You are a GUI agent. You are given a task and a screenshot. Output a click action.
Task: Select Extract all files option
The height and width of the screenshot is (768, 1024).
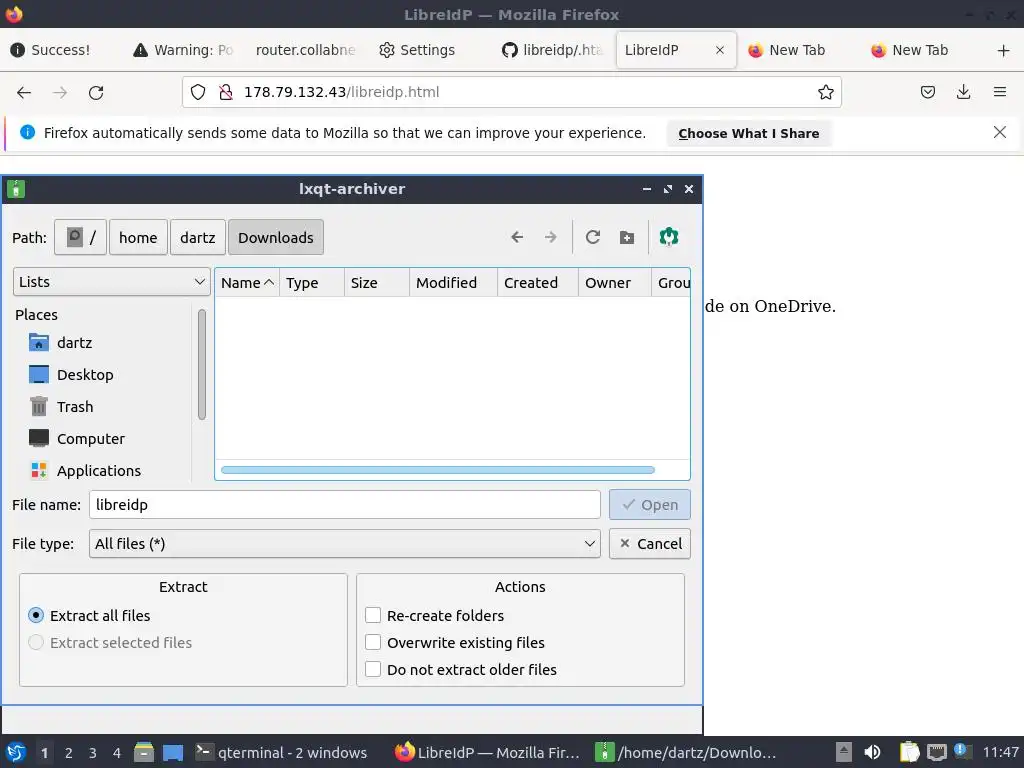click(x=89, y=616)
